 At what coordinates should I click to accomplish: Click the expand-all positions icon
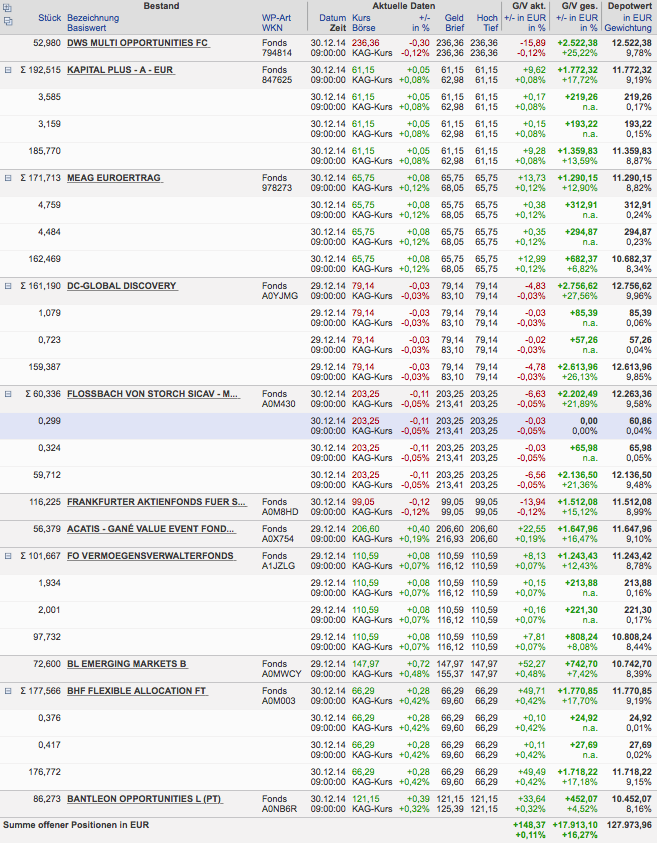click(x=8, y=8)
